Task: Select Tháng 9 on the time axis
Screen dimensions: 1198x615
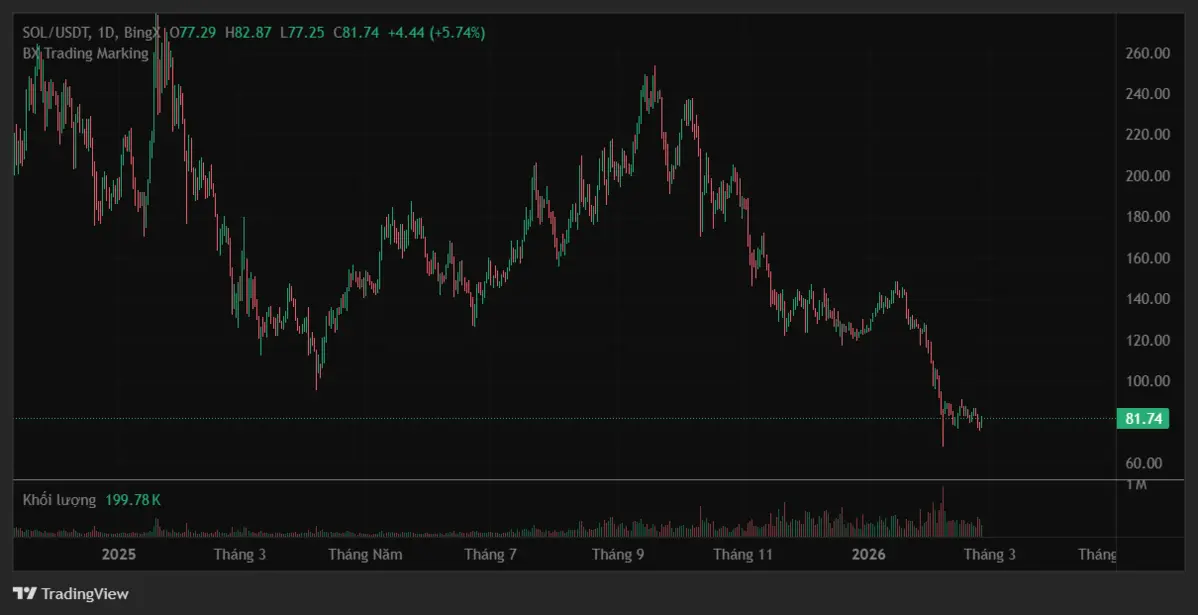Action: coord(617,554)
